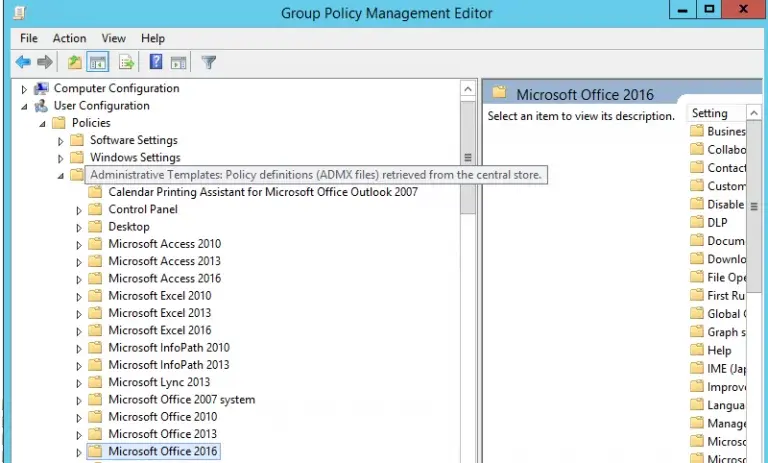Toggle the Show/Hide Action Pane icon
Viewport: 768px width, 463px height.
178,62
